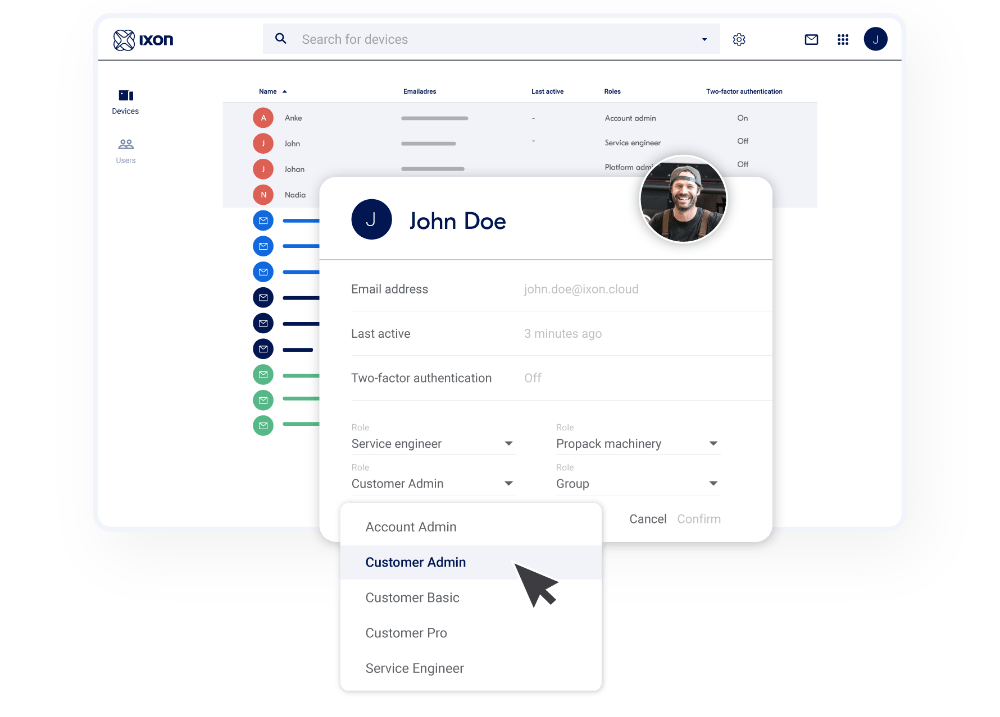Screen dimensions: 1000x717
Task: Open the mail envelope icon in header
Action: click(811, 40)
